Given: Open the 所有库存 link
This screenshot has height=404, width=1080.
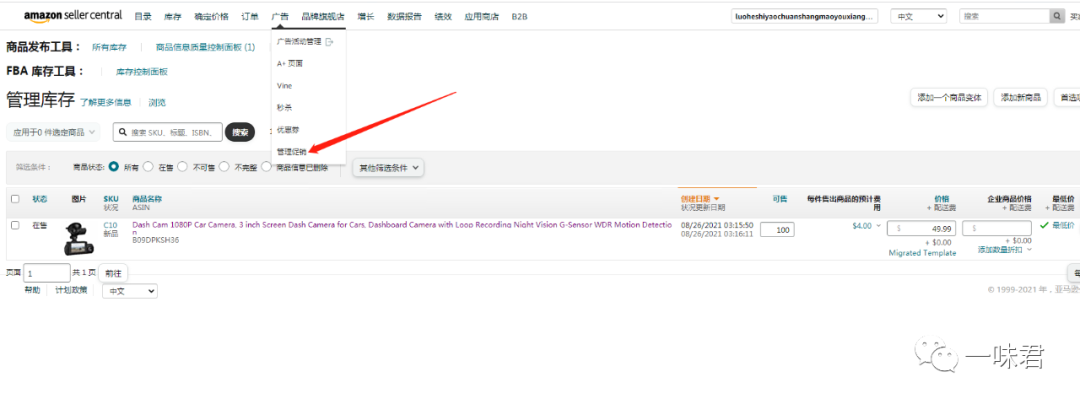Looking at the screenshot, I should pyautogui.click(x=110, y=47).
